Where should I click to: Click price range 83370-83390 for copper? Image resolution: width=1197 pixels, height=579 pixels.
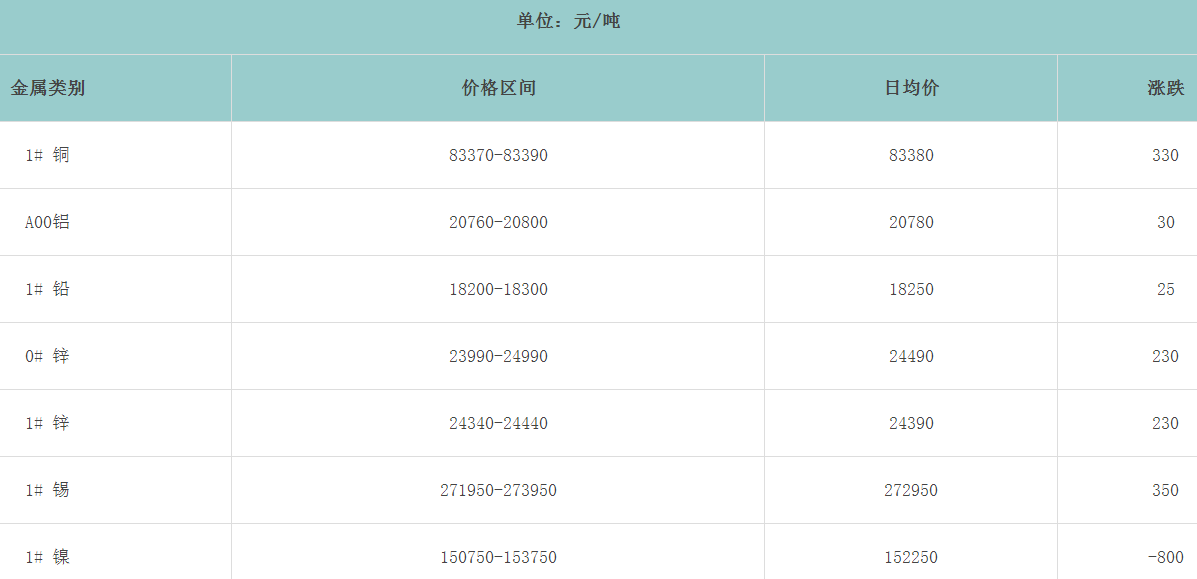(x=498, y=155)
